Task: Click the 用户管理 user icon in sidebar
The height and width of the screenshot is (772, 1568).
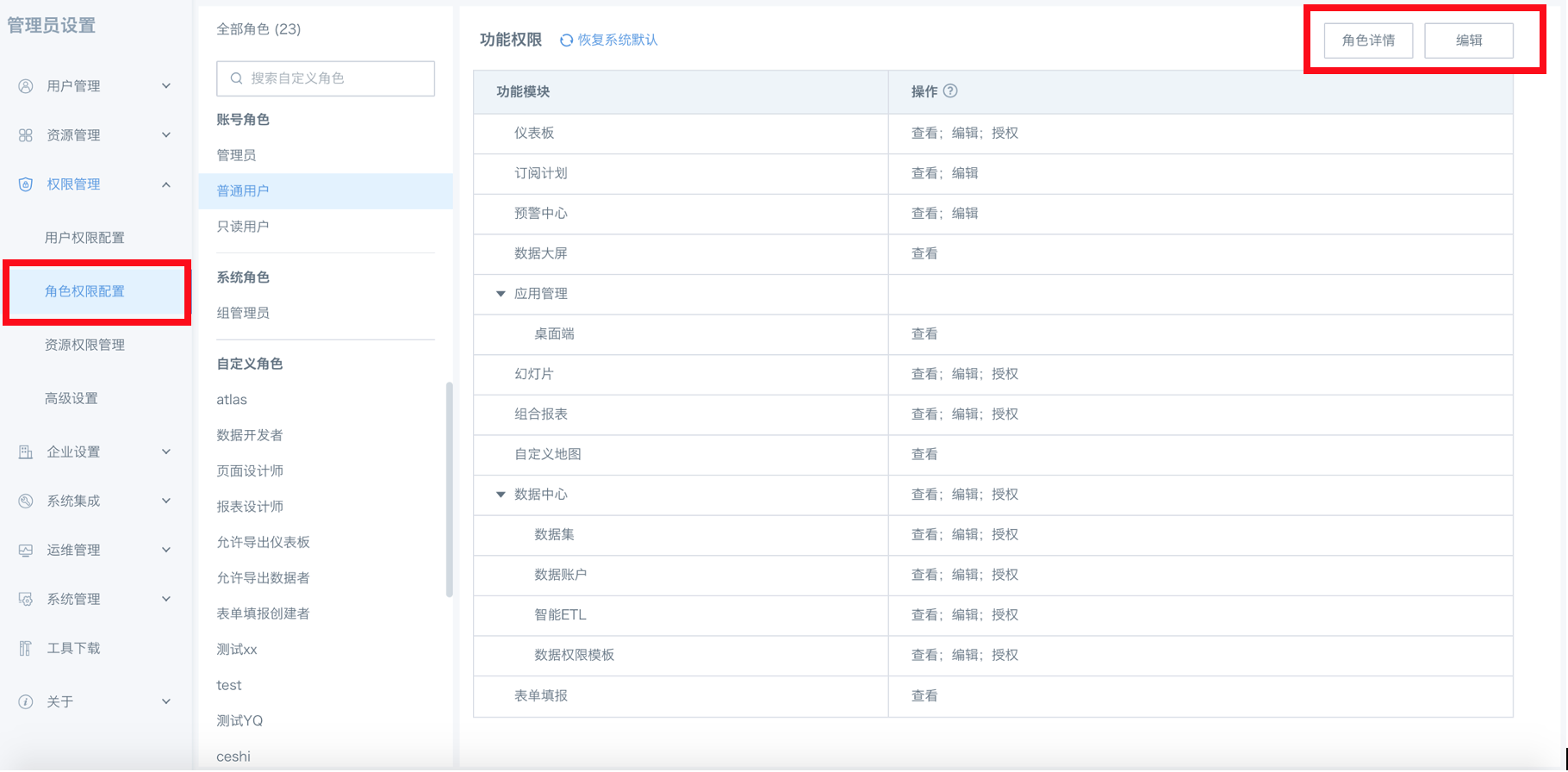Action: (26, 86)
